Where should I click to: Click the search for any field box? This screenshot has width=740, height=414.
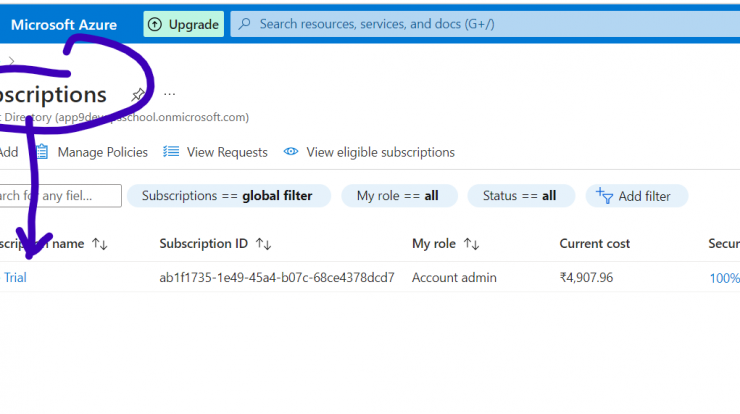point(60,195)
